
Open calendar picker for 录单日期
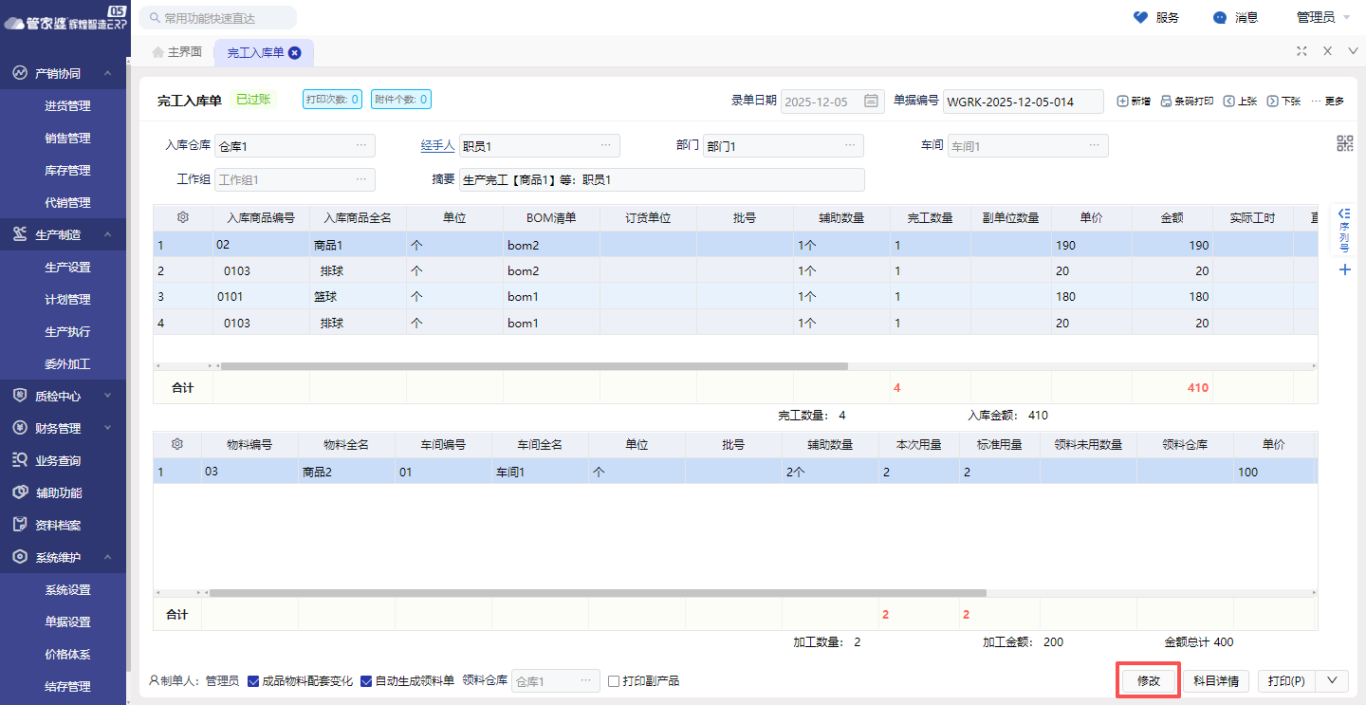871,101
